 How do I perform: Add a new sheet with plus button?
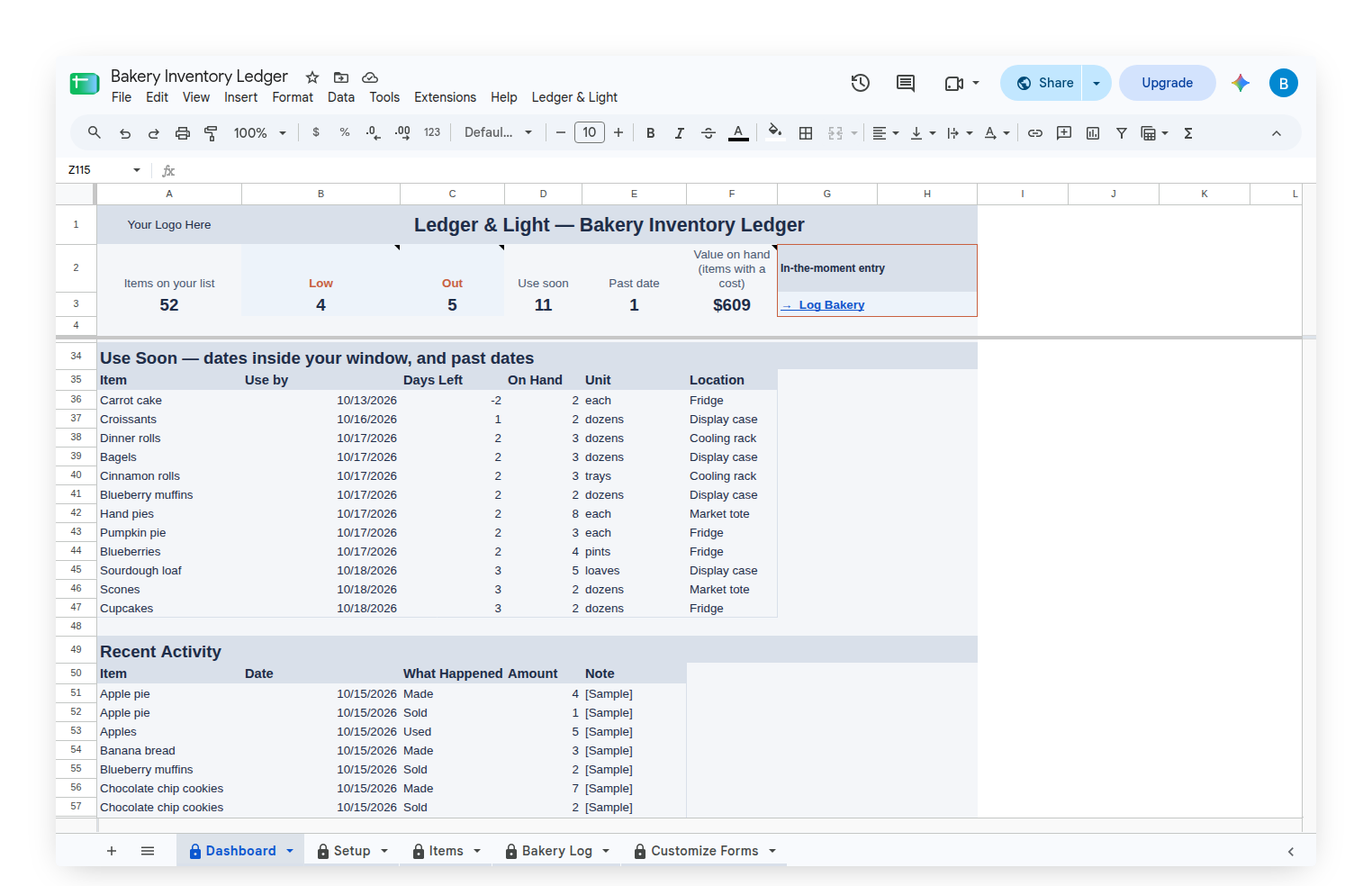(112, 851)
